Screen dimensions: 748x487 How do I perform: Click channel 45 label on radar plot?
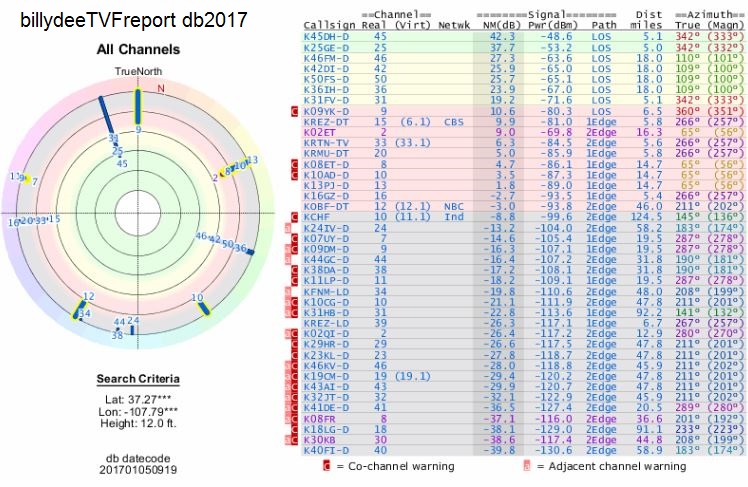pos(122,163)
